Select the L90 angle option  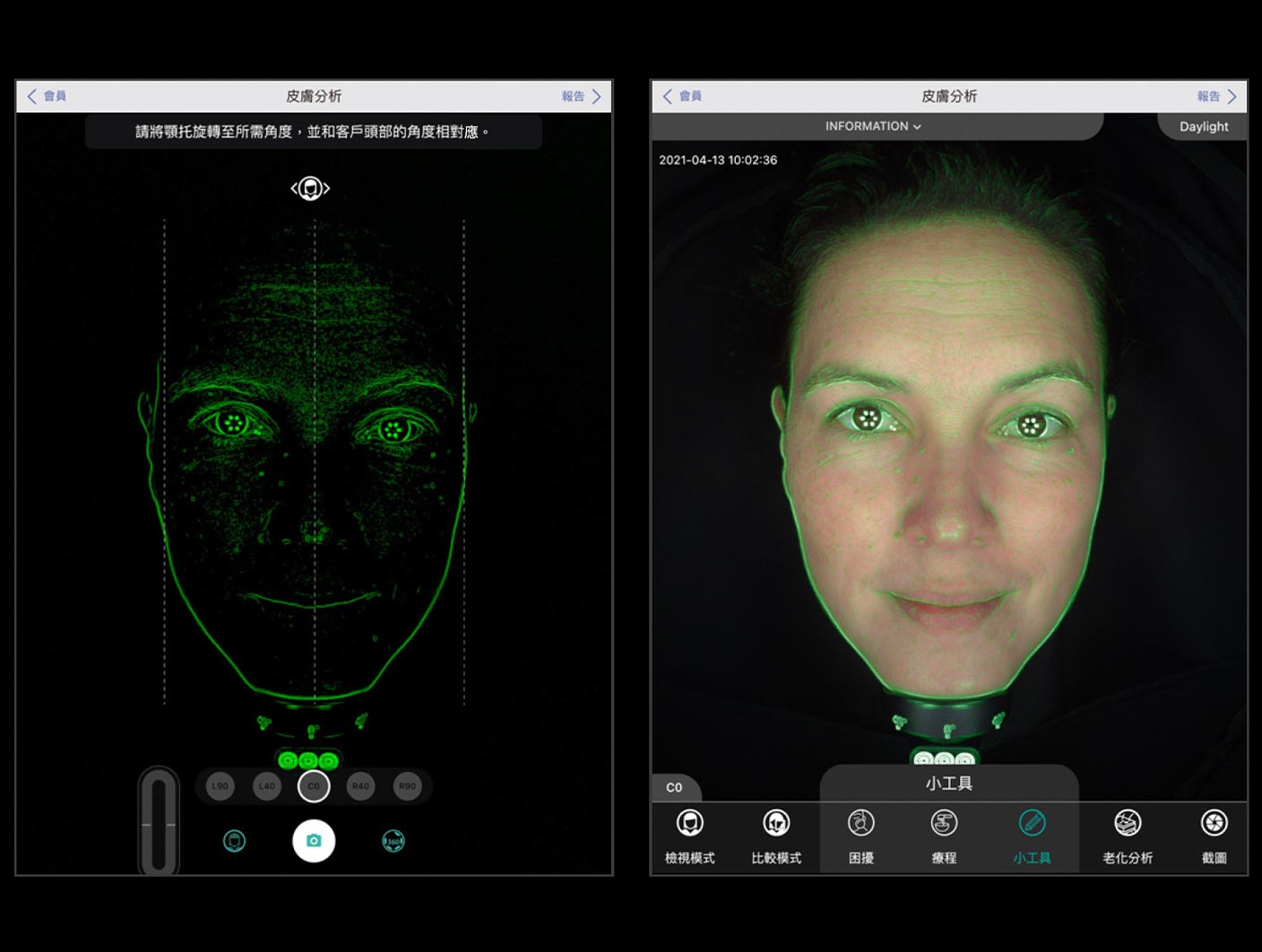coord(220,786)
